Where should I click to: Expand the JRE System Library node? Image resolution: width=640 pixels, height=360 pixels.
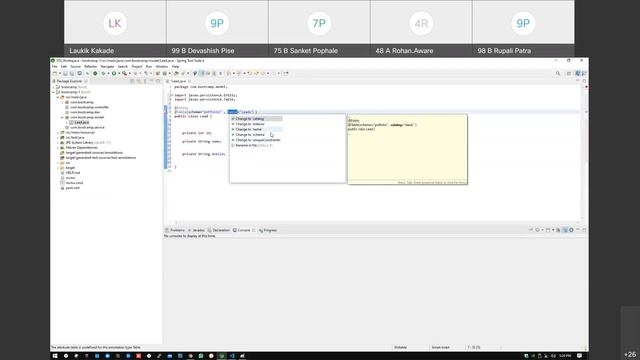tap(58, 142)
